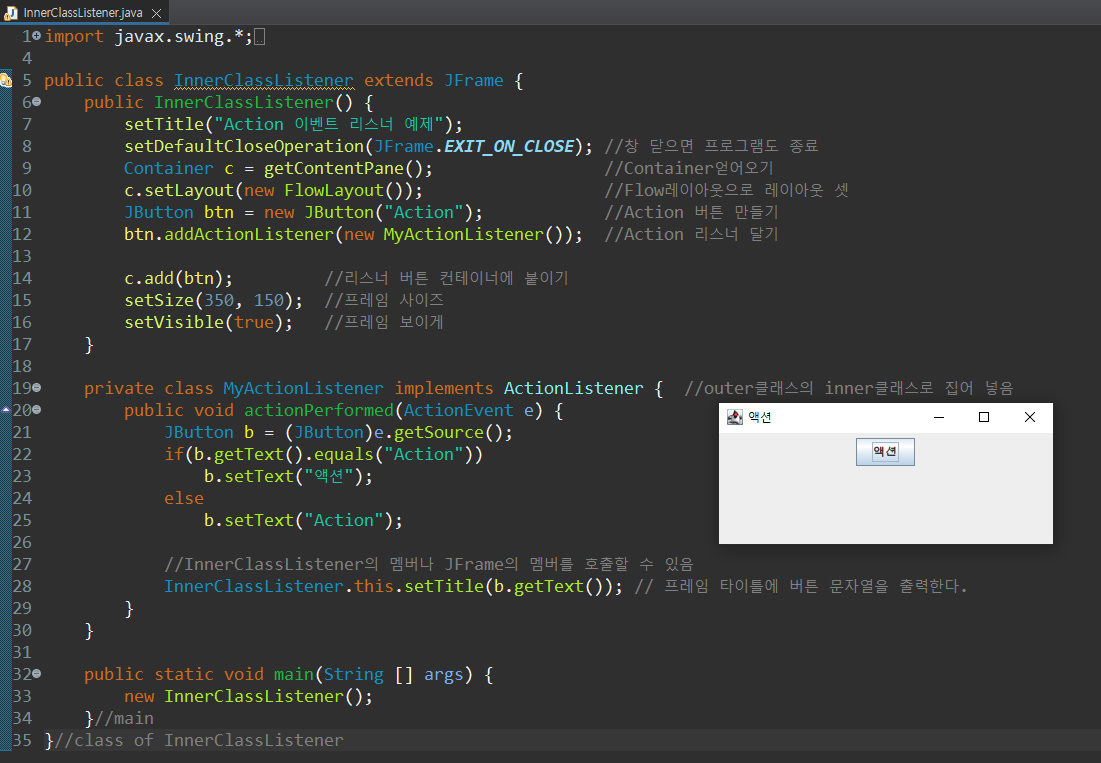Collapse actionPerformed method at line 20

(x=37, y=409)
